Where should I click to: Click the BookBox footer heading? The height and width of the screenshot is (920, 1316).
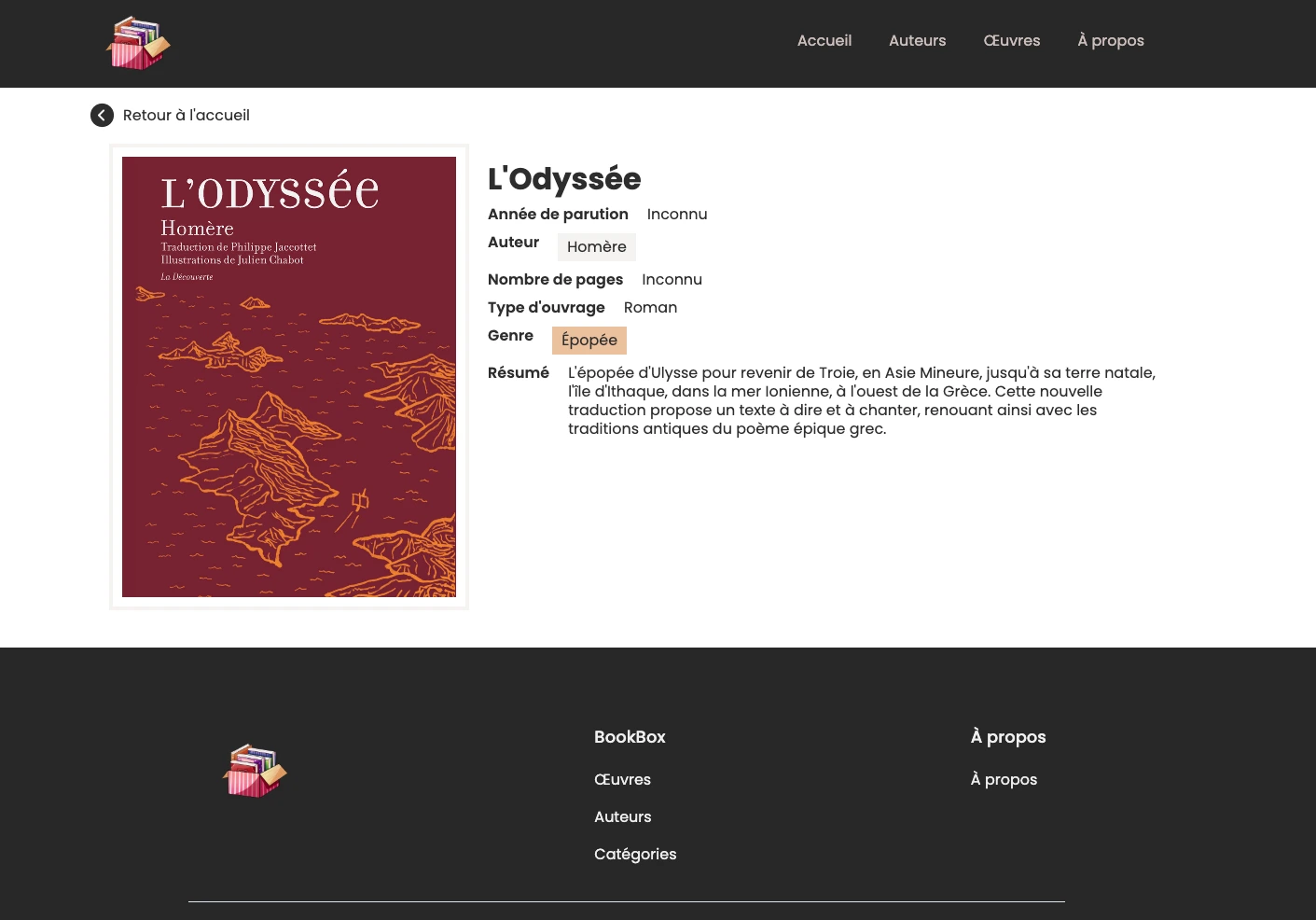point(630,736)
